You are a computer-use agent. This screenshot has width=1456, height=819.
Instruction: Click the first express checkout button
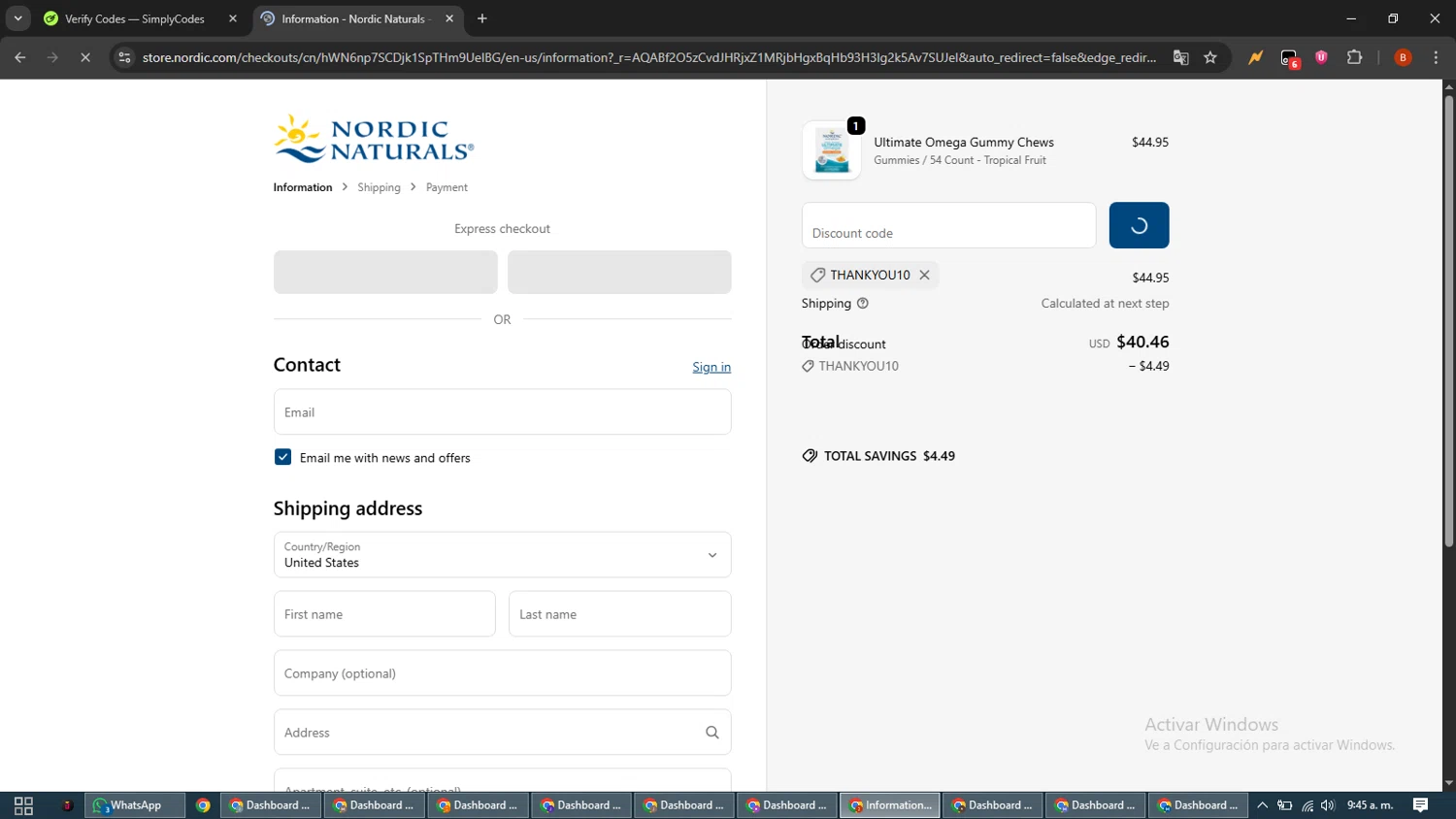(385, 272)
